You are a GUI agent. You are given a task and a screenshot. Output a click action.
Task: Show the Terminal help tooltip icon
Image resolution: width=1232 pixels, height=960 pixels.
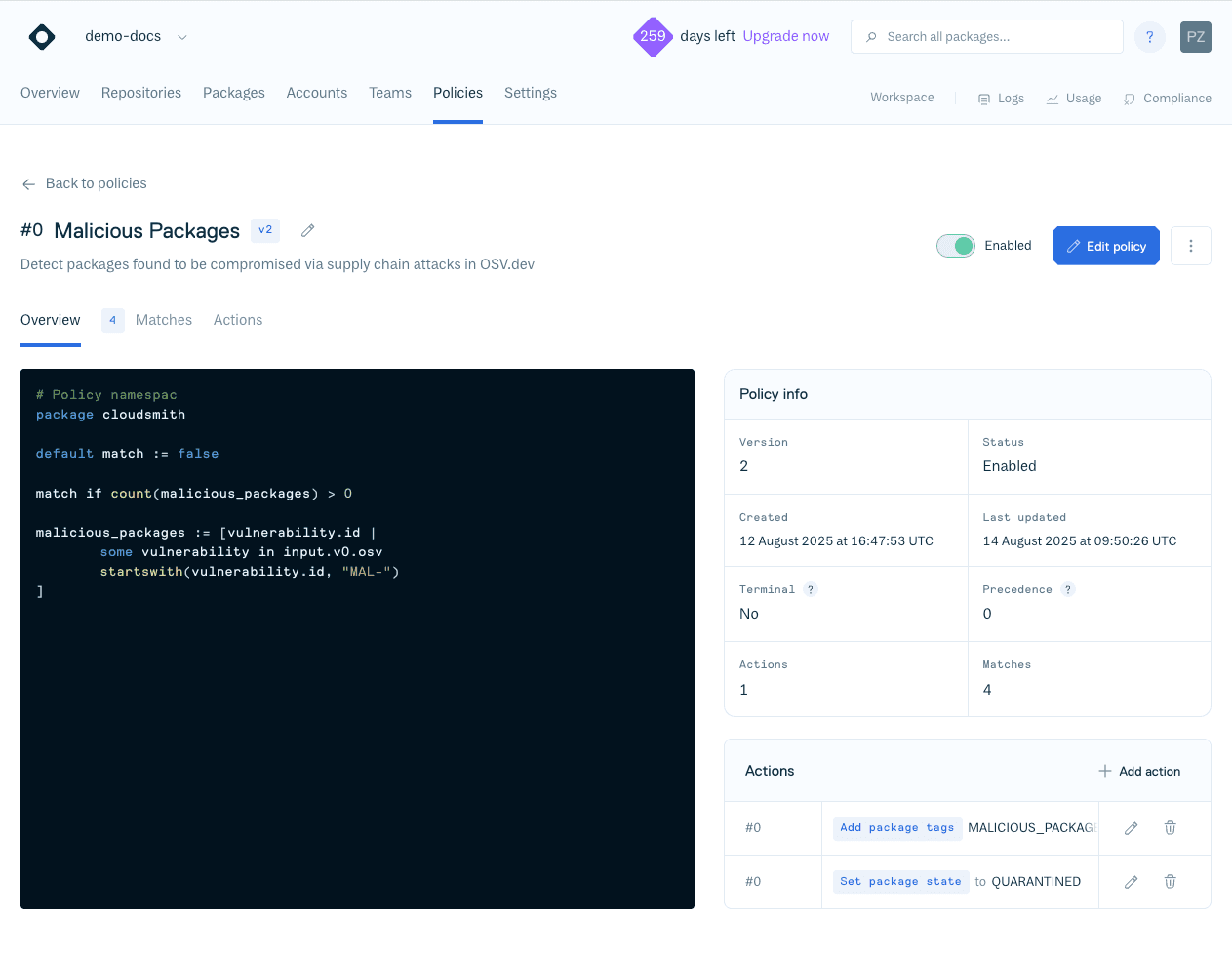[x=811, y=590]
